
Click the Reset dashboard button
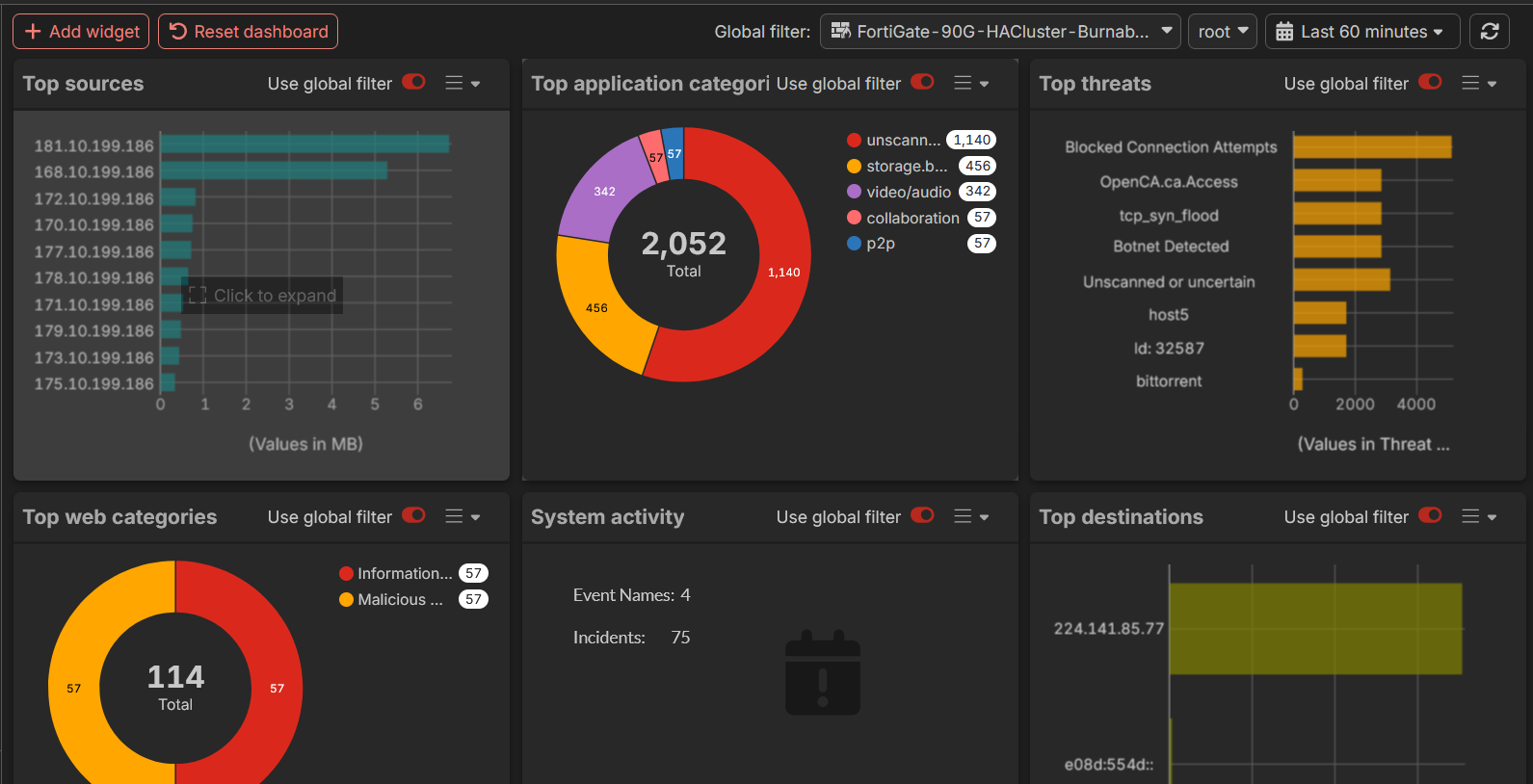(x=248, y=32)
